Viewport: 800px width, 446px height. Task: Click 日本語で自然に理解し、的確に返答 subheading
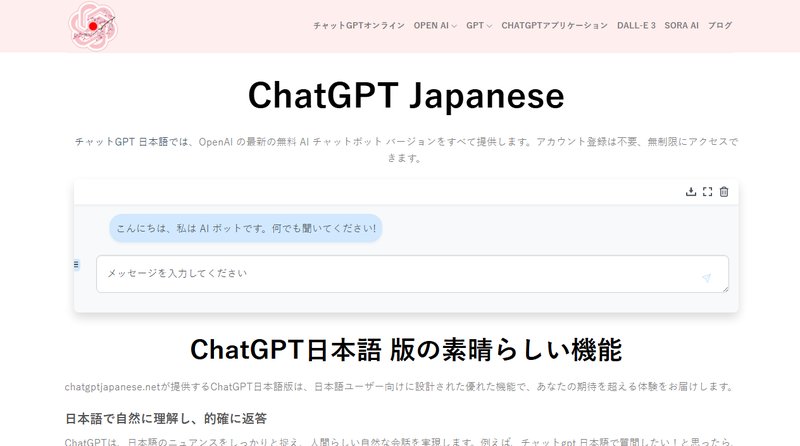166,418
